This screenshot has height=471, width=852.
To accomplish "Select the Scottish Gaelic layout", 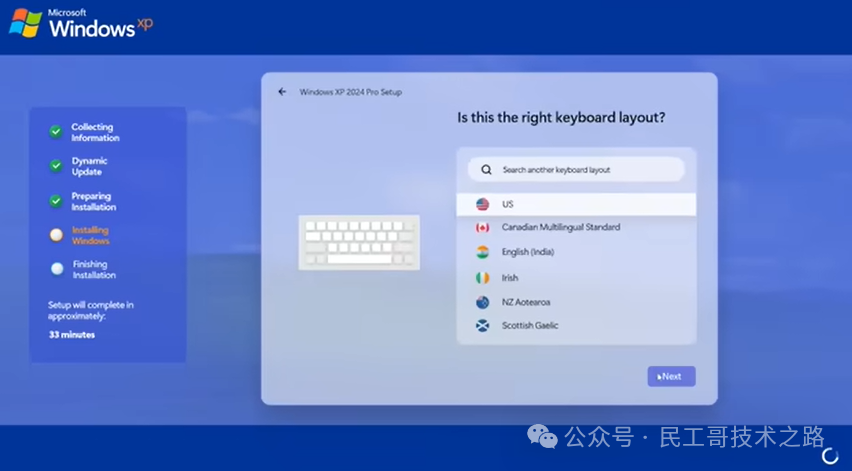I will (x=576, y=326).
